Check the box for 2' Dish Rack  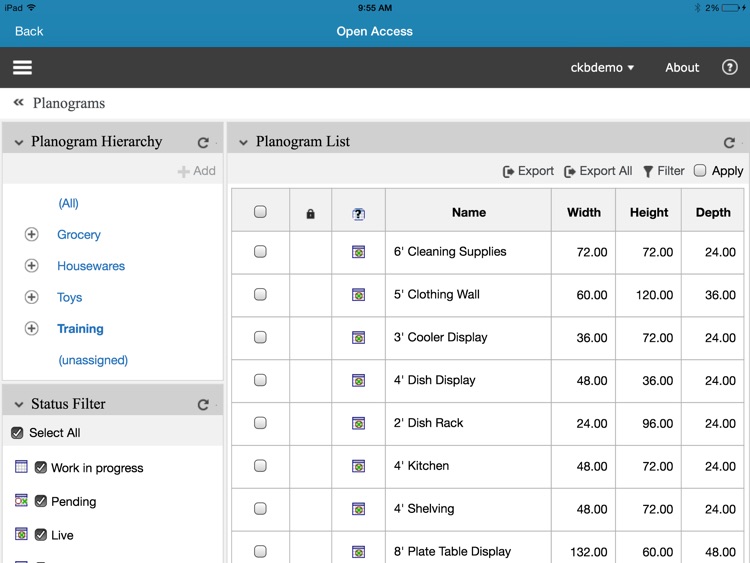(x=260, y=423)
